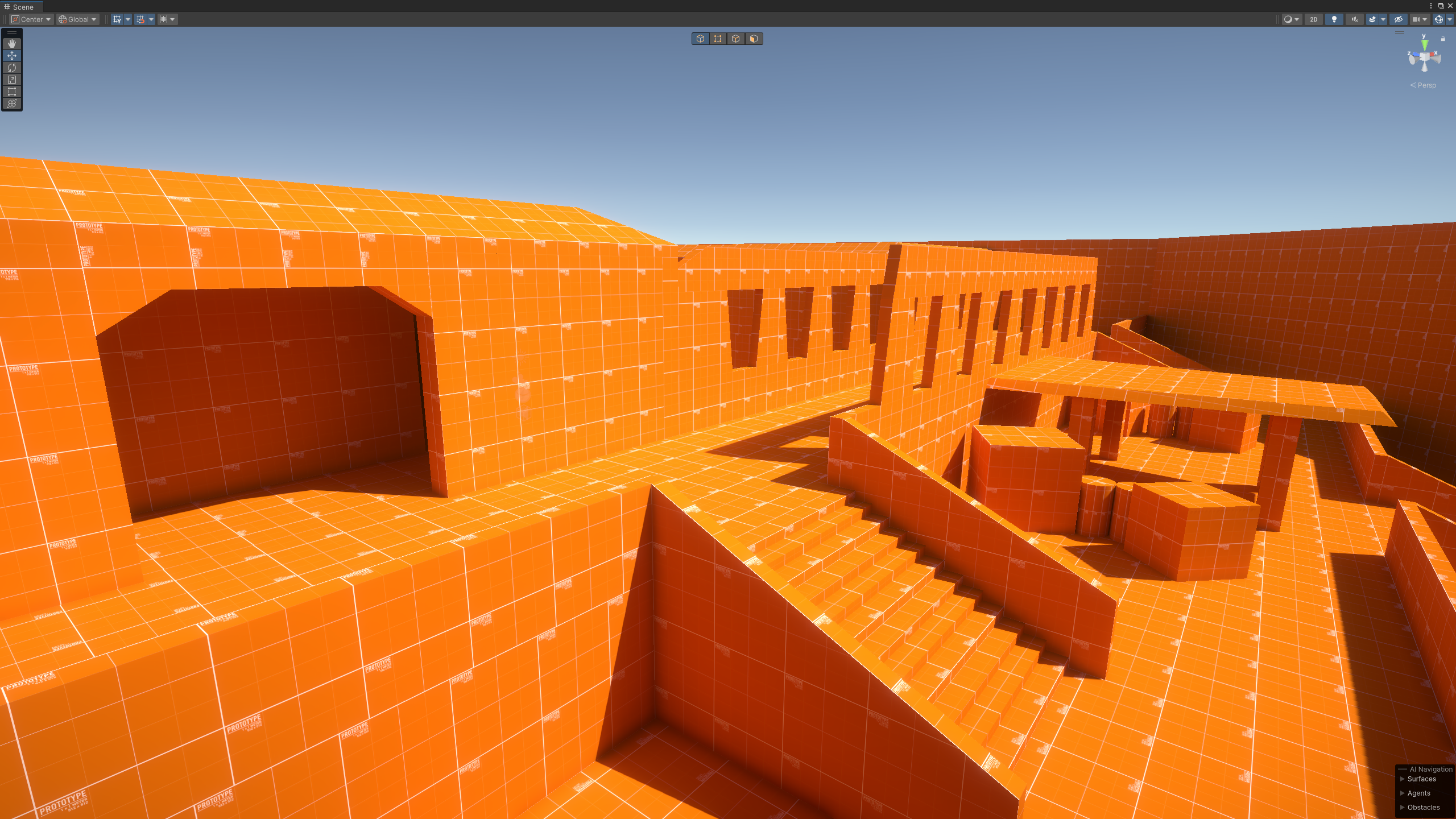Click the Tools overlay drag handle
This screenshot has height=819, width=1456.
click(12, 33)
